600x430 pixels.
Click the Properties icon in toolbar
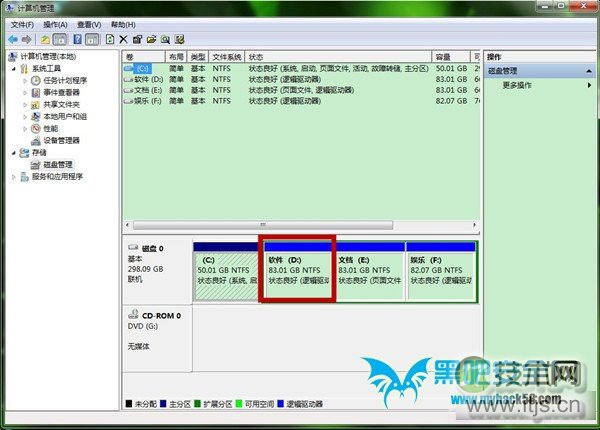point(137,39)
